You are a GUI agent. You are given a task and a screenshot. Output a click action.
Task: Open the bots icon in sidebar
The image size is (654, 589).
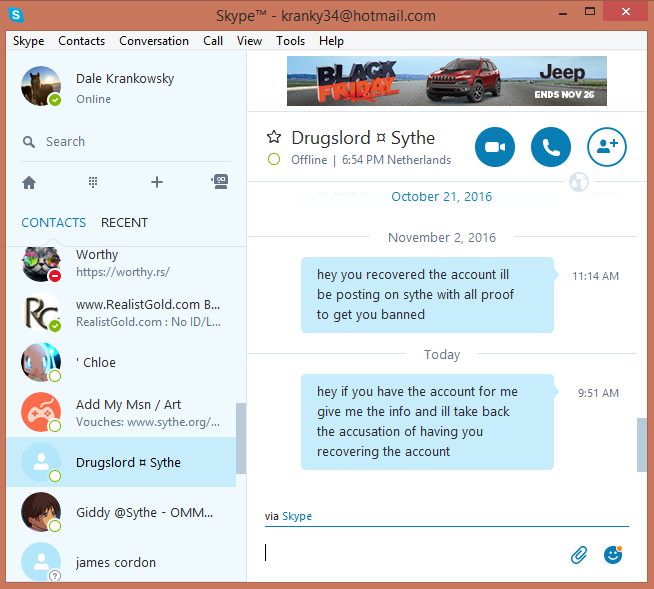pos(220,181)
